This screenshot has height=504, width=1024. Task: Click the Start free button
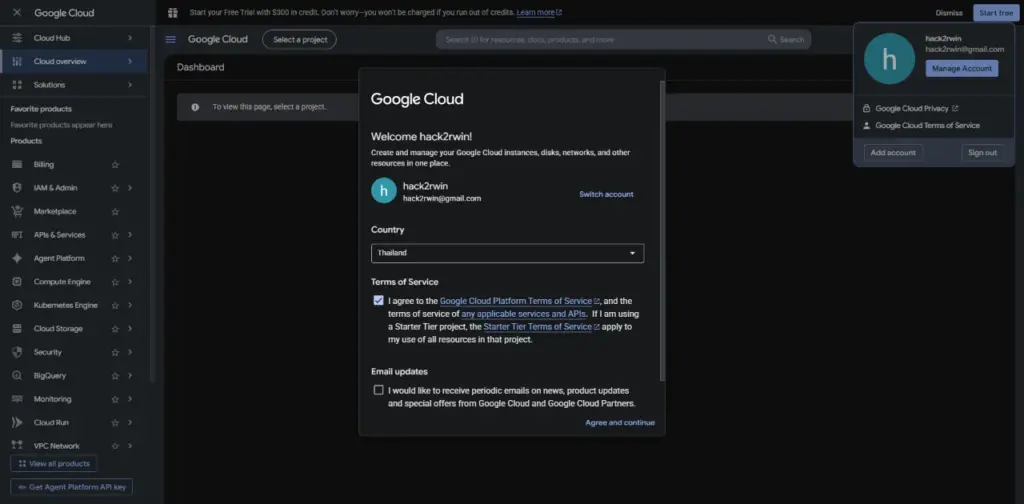pyautogui.click(x=996, y=12)
